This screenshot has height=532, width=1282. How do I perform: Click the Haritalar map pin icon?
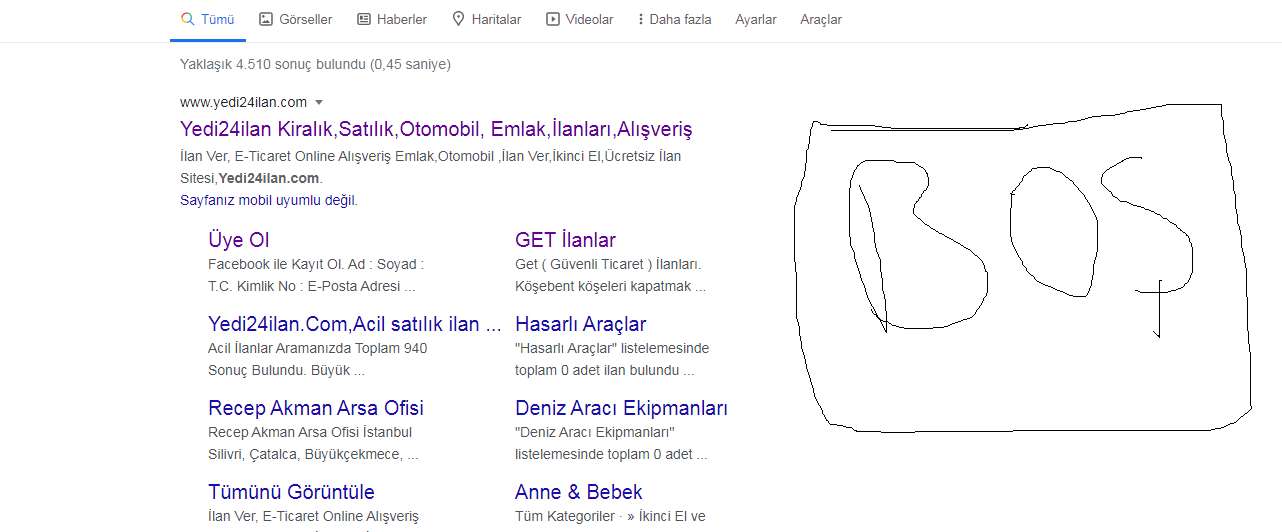458,19
